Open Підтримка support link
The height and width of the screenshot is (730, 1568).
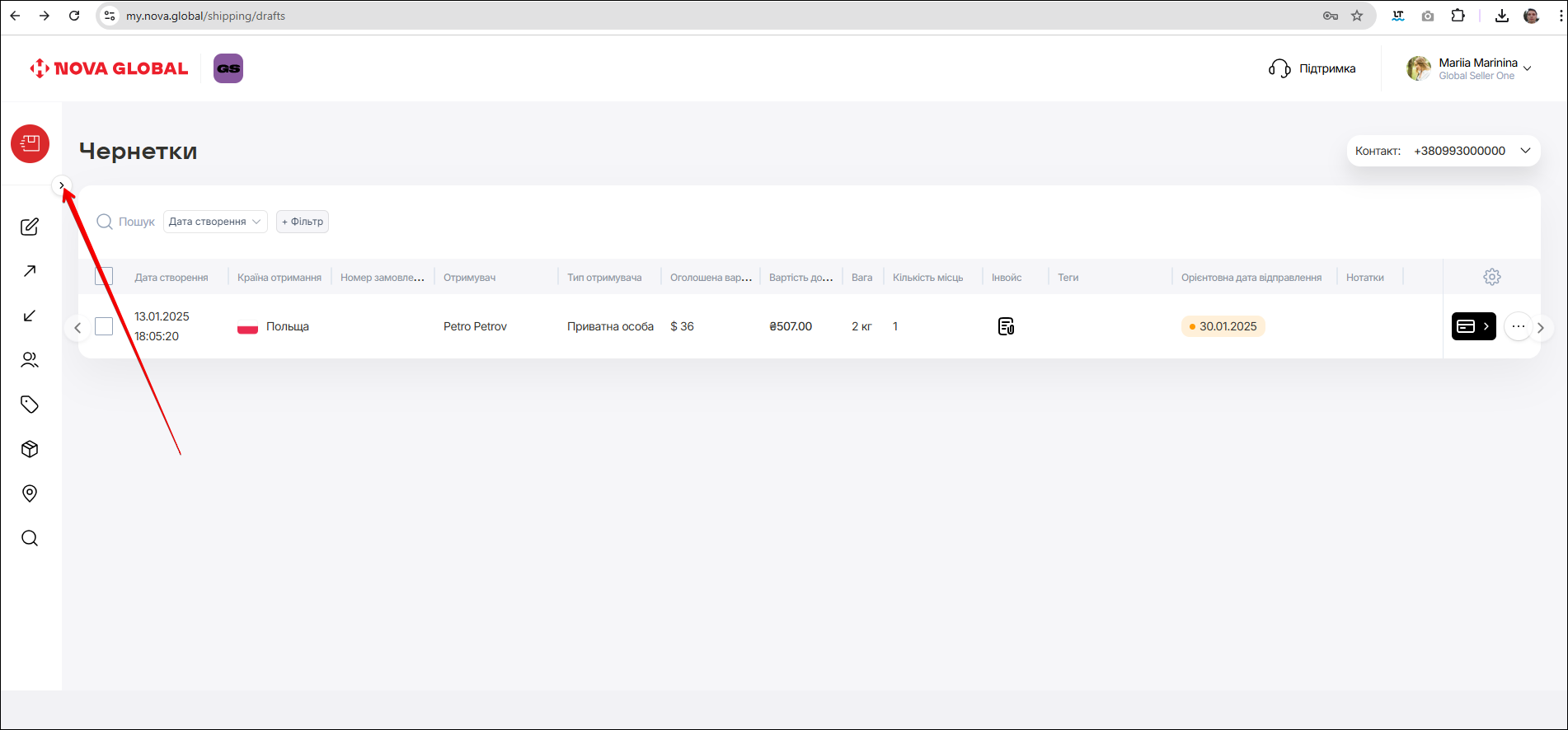pos(1312,68)
